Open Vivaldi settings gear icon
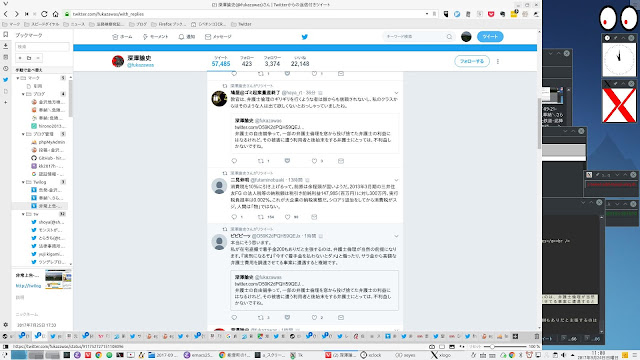 pyautogui.click(x=5, y=325)
